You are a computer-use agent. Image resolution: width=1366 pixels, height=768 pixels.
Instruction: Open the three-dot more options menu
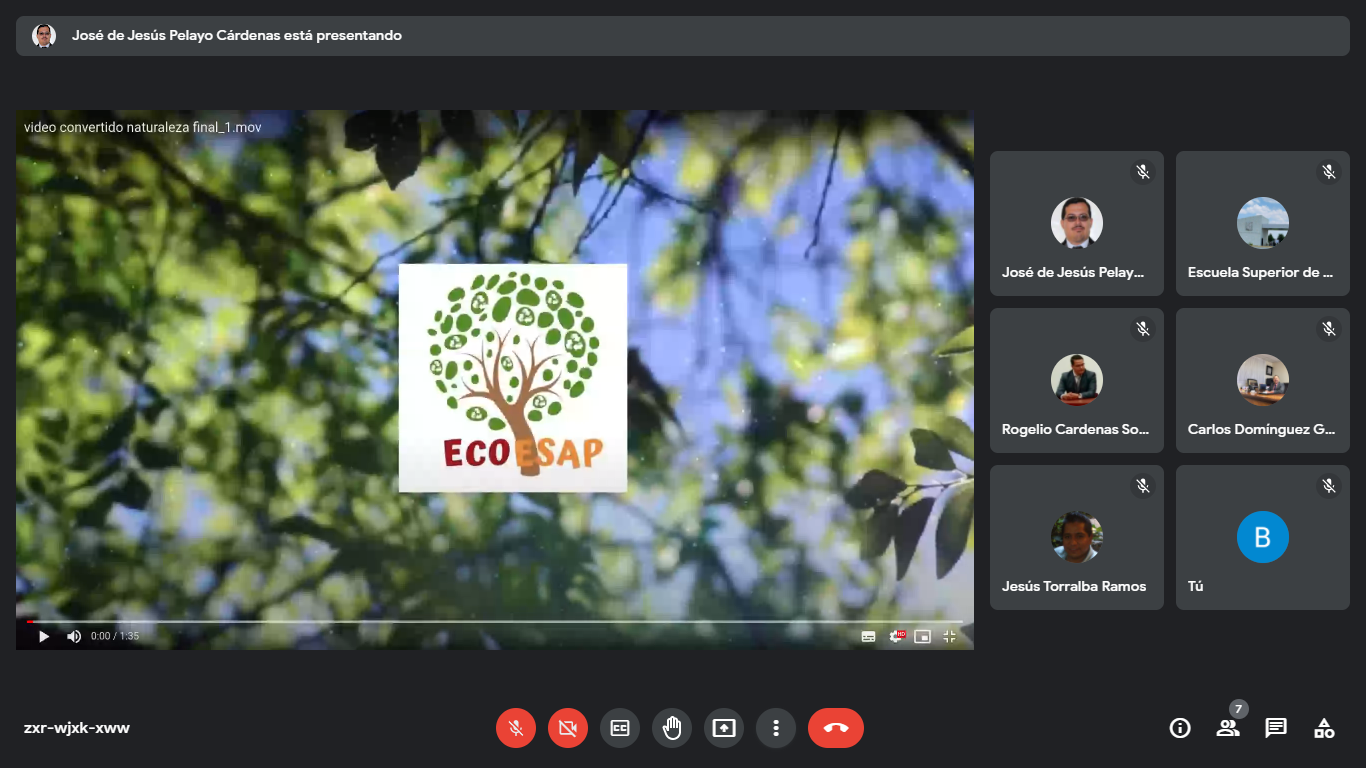click(776, 728)
